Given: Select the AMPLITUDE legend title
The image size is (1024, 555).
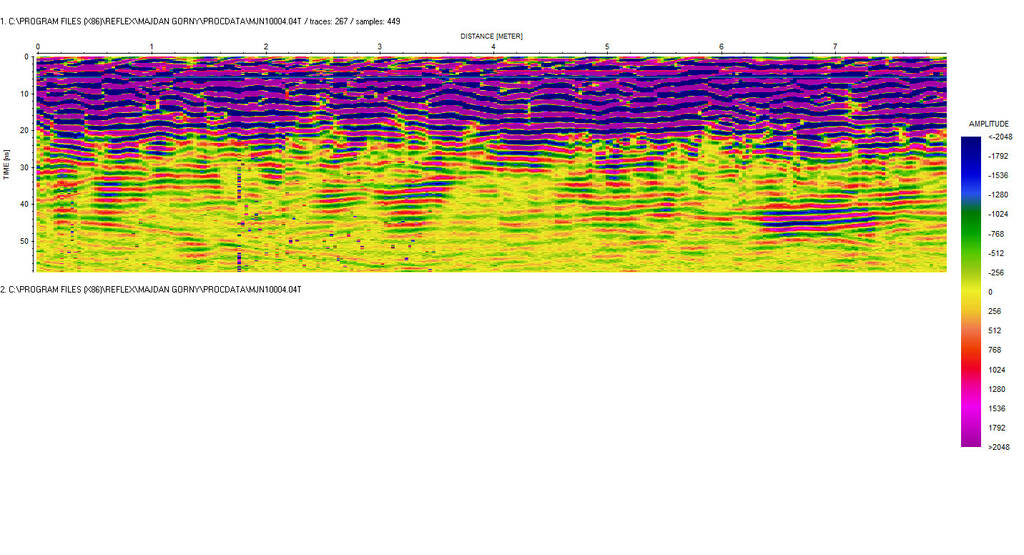Looking at the screenshot, I should click(x=988, y=124).
